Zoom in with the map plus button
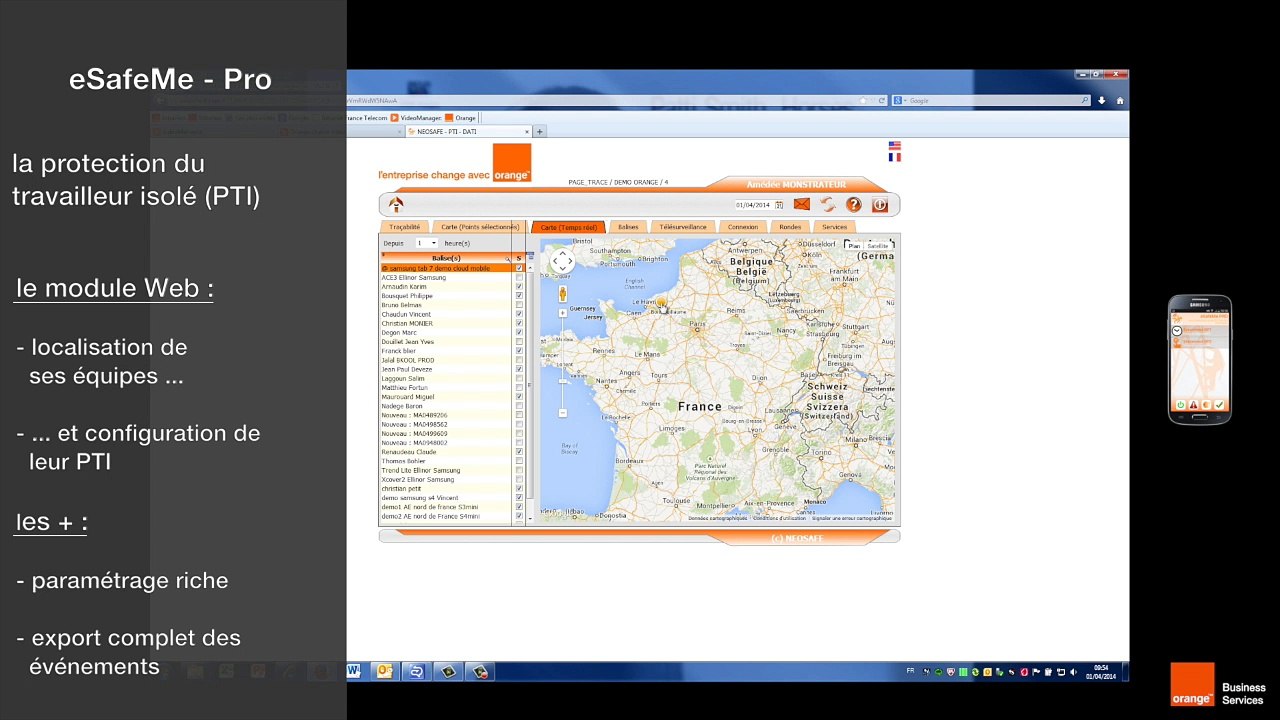This screenshot has height=720, width=1280. click(562, 313)
